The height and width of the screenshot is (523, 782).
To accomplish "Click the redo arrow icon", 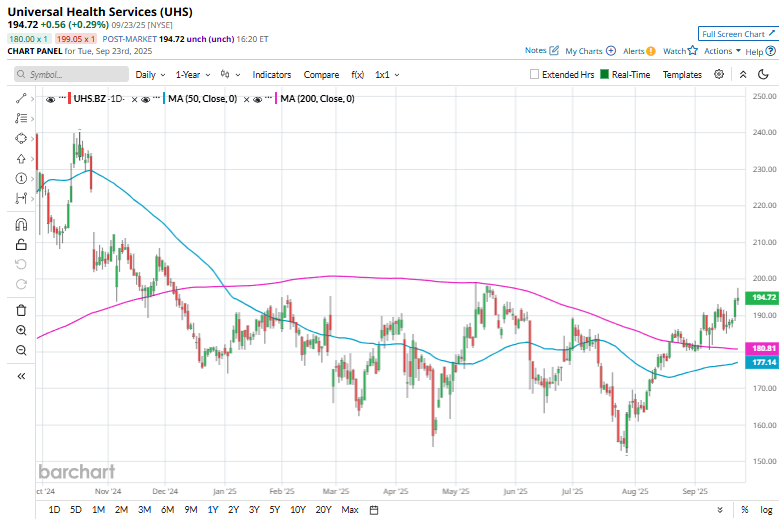I will [21, 284].
